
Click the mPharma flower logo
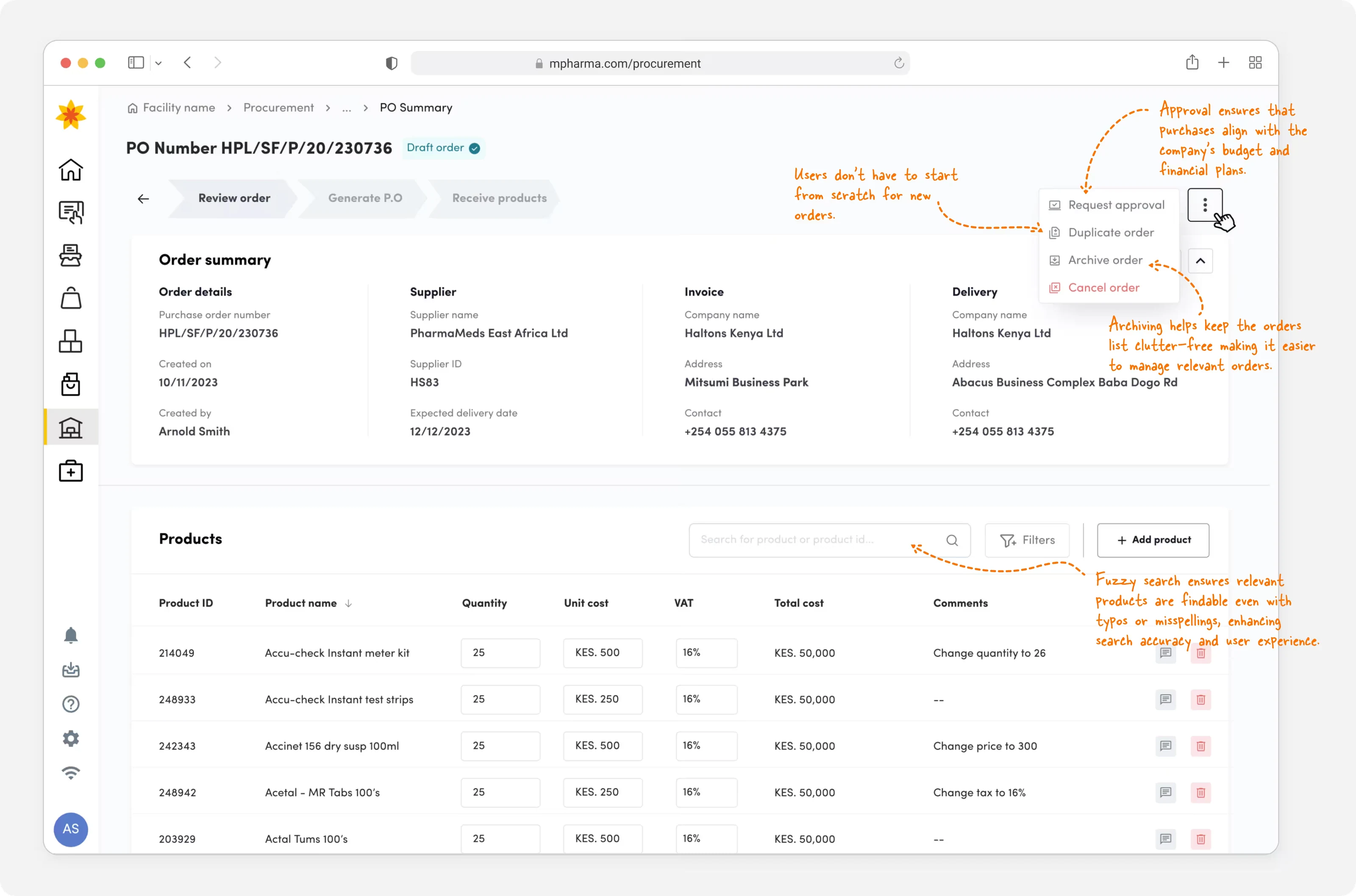click(71, 115)
